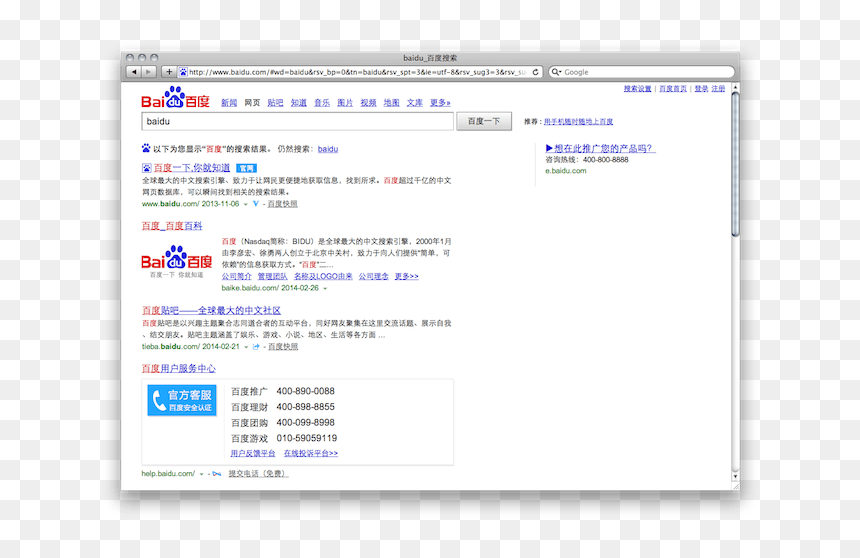Open the 管理团队 sublink

pyautogui.click(x=273, y=276)
